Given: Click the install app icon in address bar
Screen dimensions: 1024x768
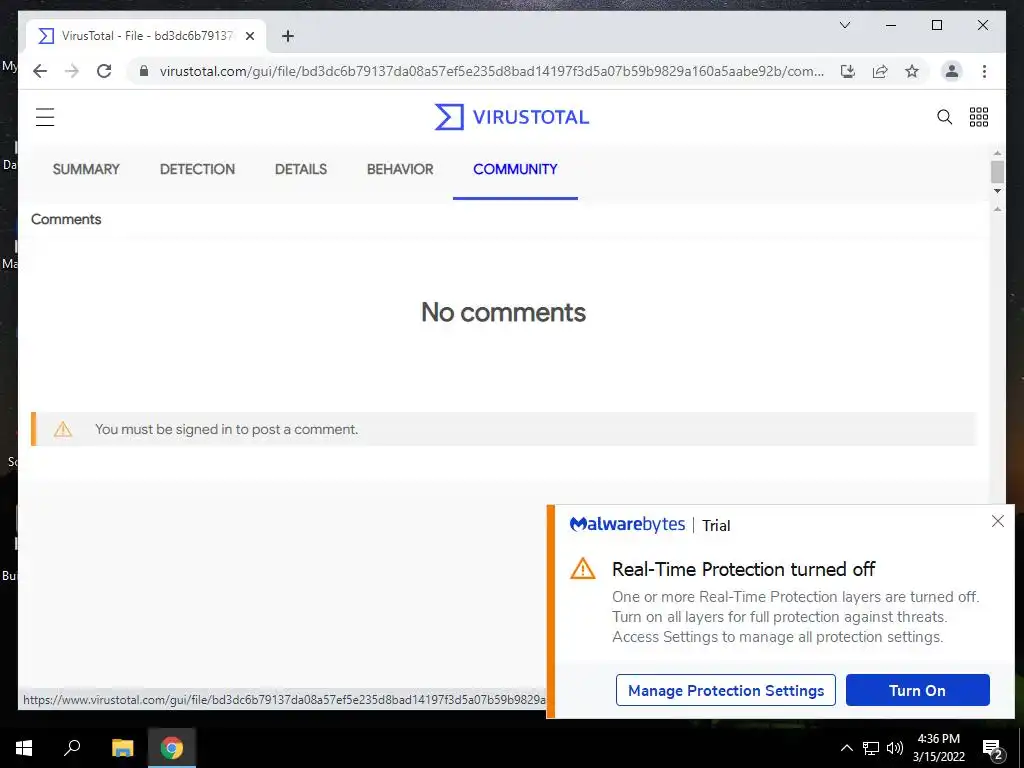Looking at the screenshot, I should tap(848, 71).
